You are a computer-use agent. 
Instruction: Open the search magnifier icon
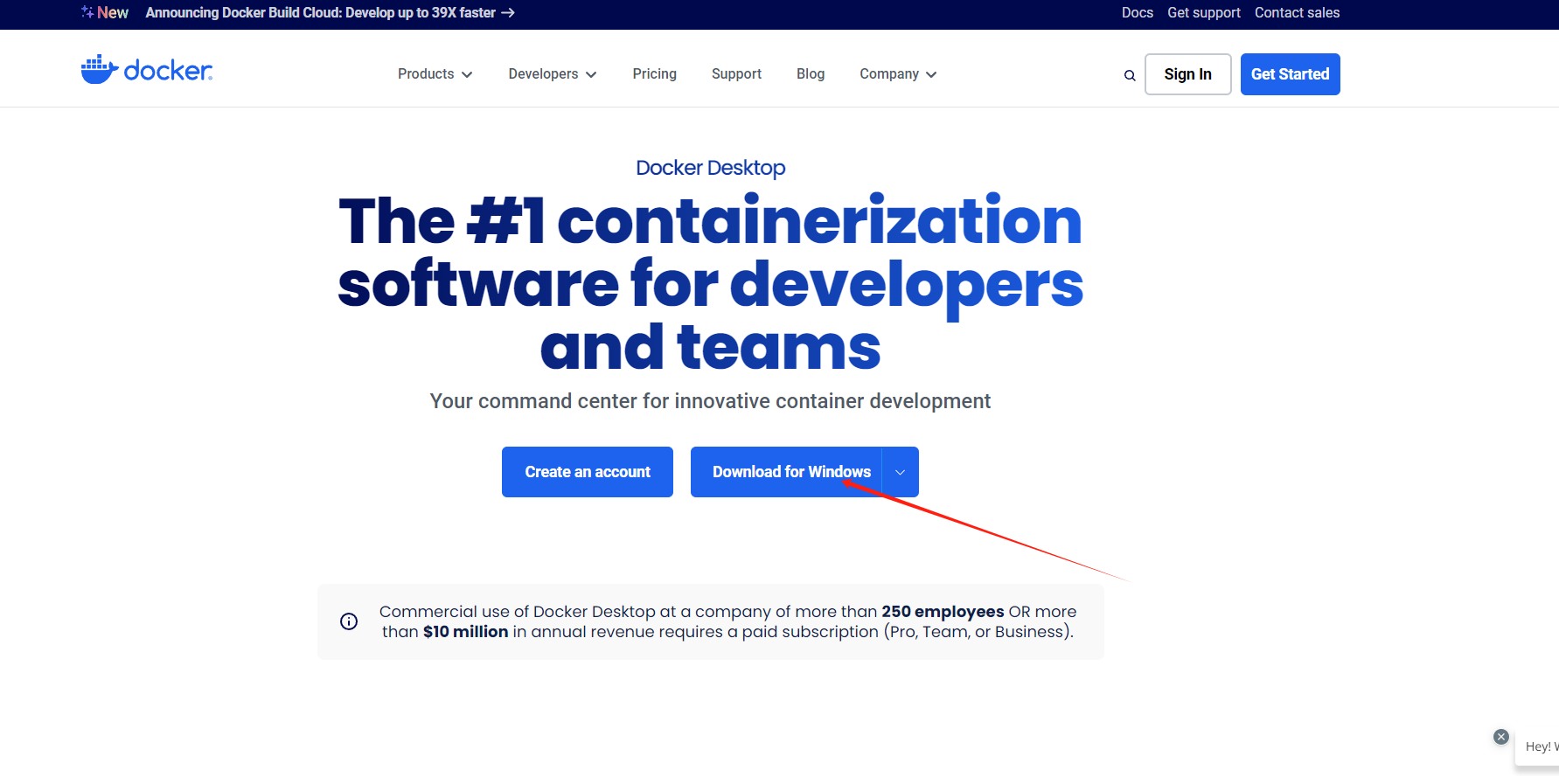click(x=1130, y=75)
